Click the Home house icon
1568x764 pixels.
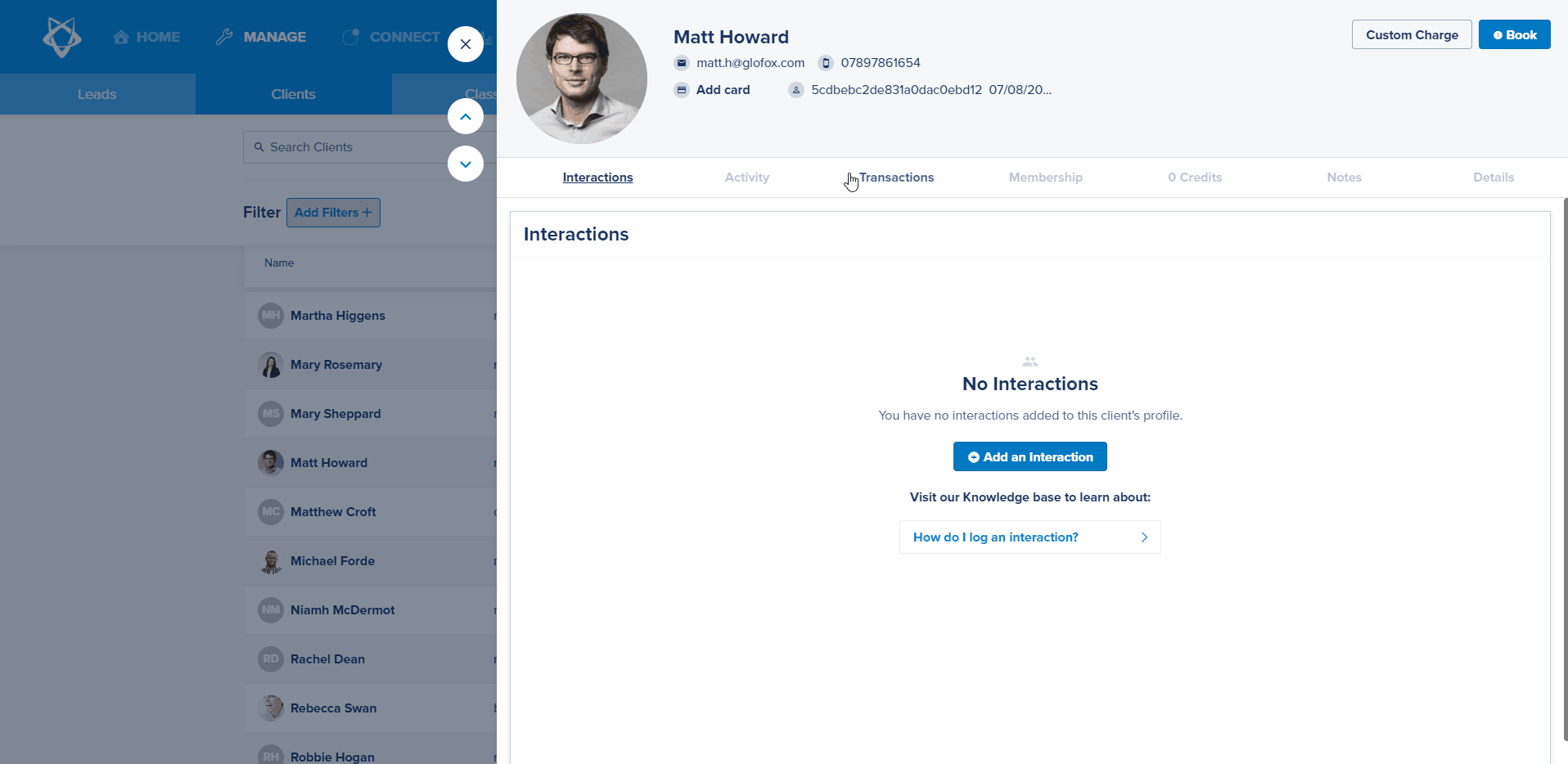[x=121, y=37]
